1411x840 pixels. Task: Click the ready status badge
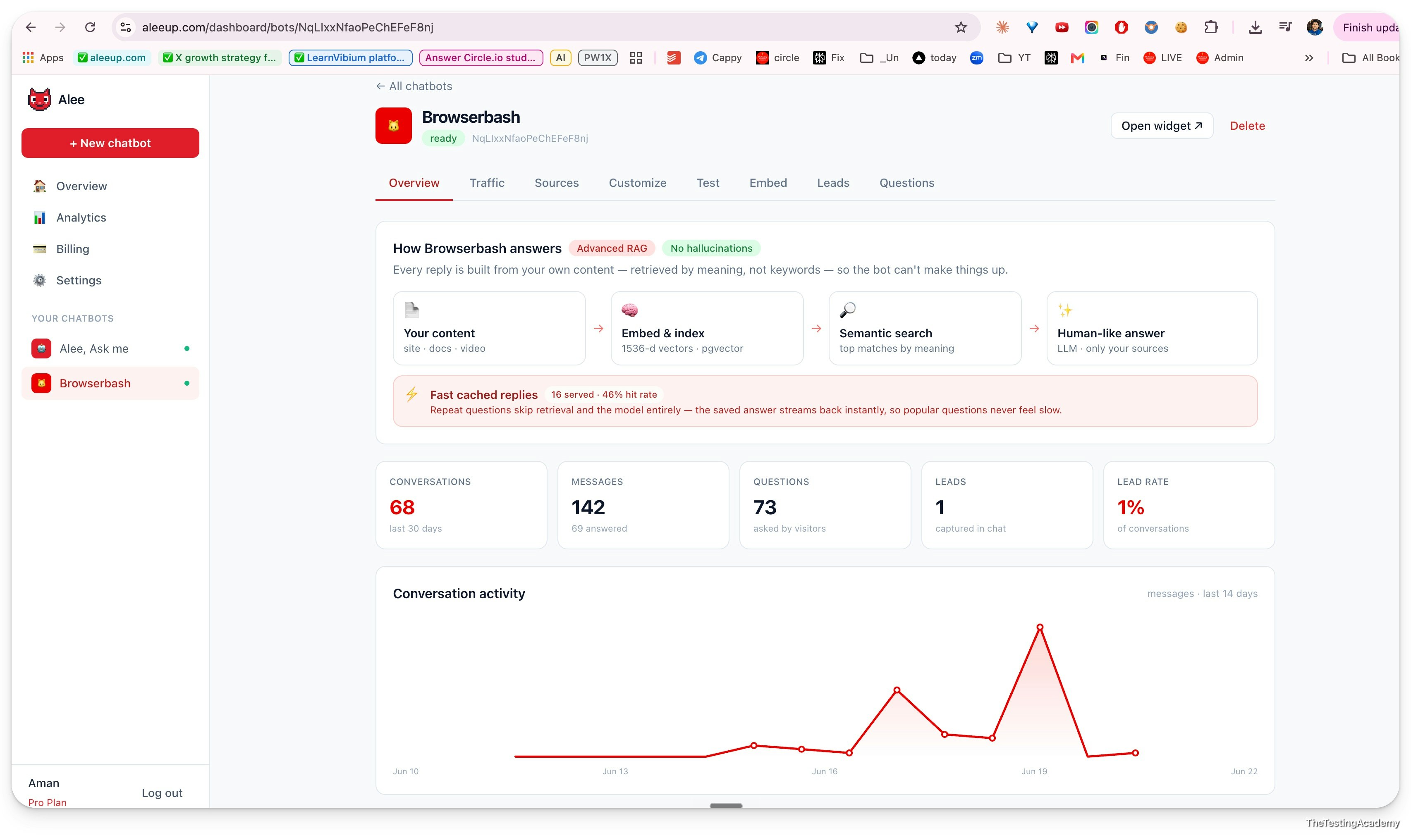(443, 138)
